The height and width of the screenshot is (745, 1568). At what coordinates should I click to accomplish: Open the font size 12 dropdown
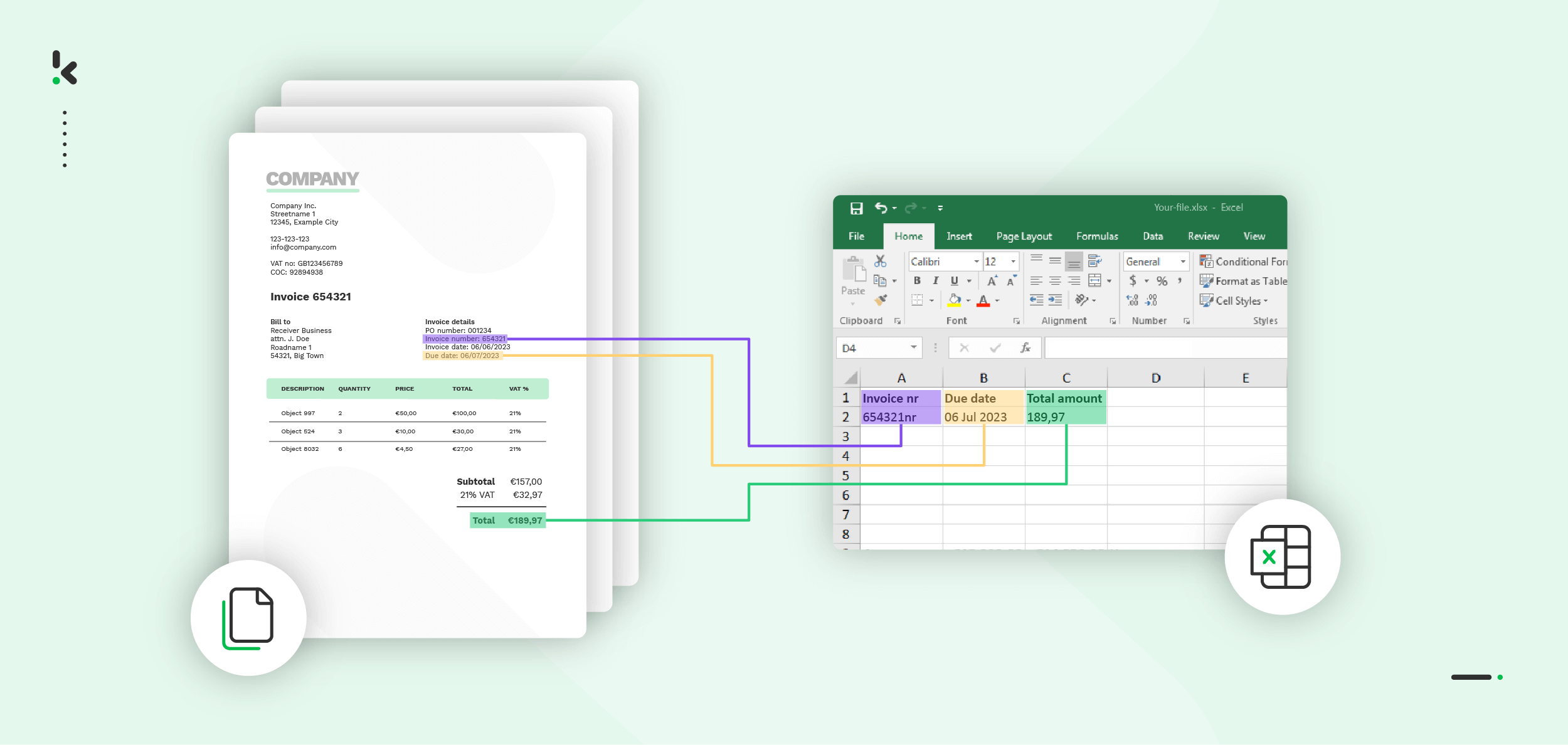[1013, 262]
